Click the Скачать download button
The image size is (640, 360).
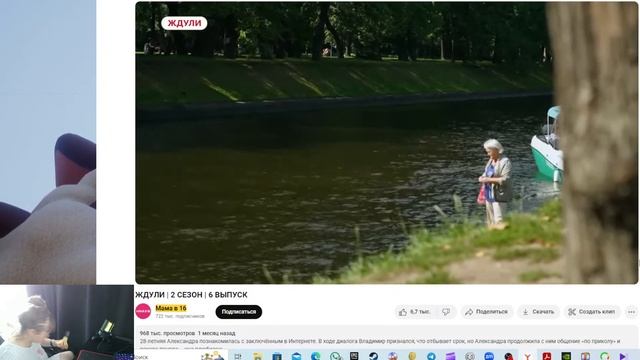point(538,312)
